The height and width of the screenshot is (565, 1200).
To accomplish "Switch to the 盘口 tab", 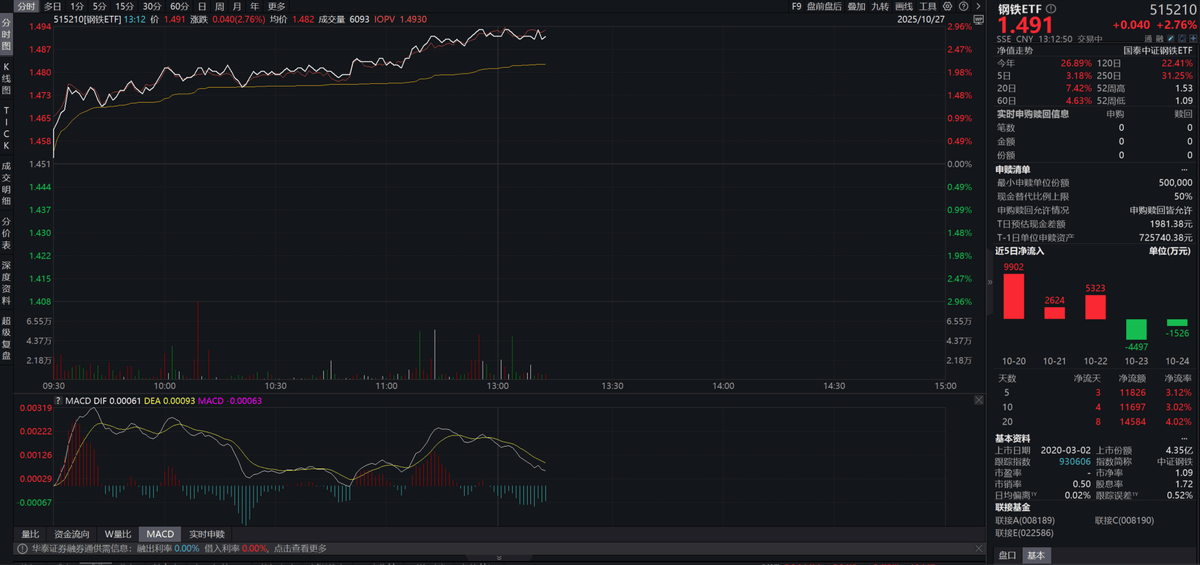I will [1007, 555].
